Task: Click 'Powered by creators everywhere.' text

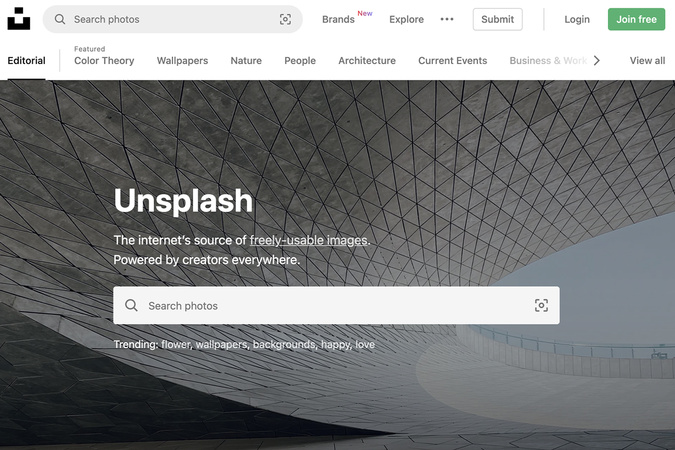Action: pyautogui.click(x=207, y=260)
